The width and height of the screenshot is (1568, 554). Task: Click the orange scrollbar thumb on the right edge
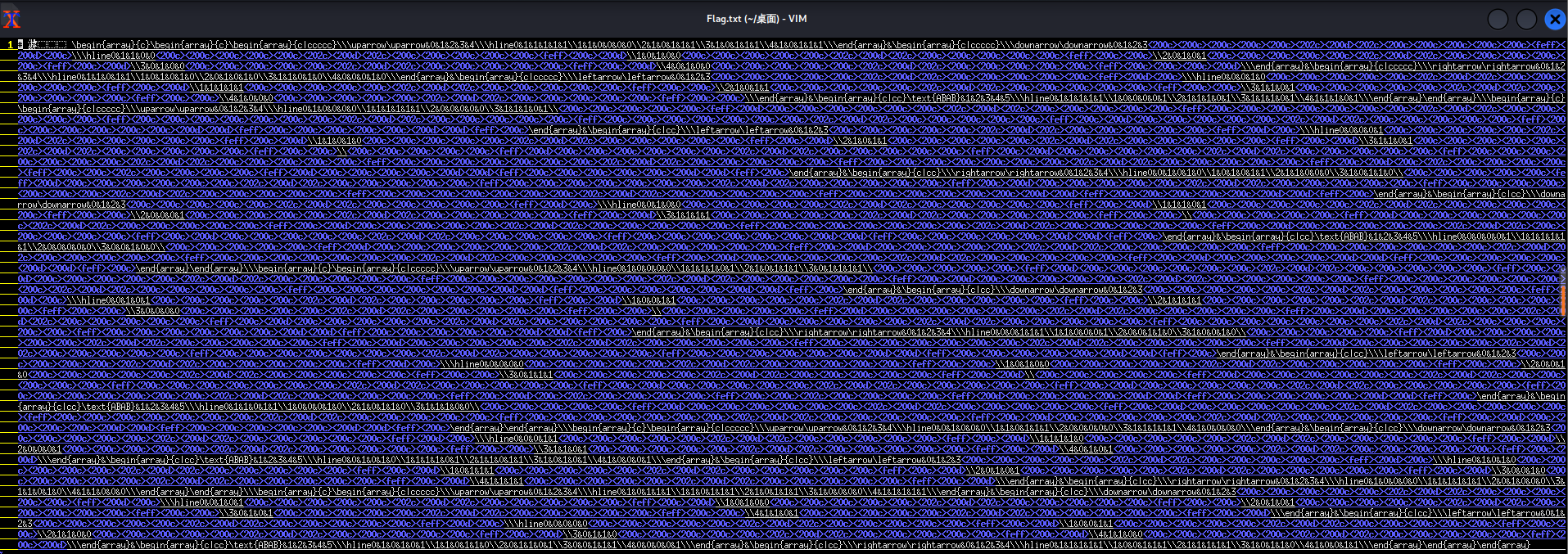(1564, 300)
